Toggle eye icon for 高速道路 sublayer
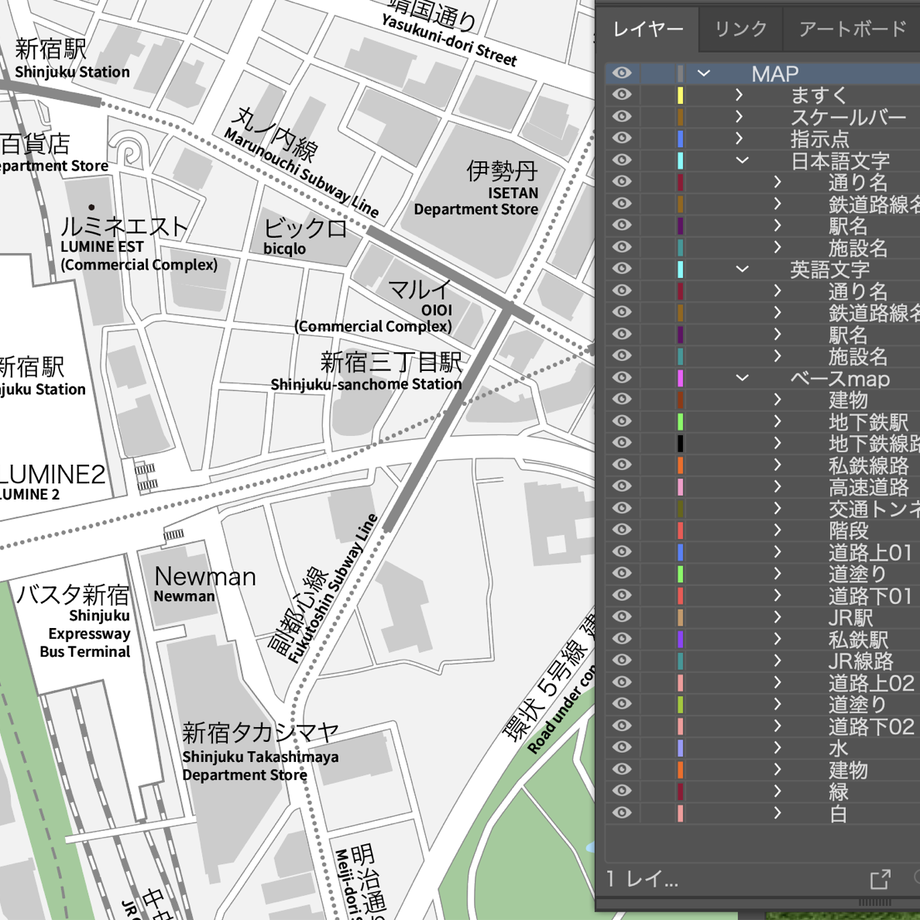Screen dimensions: 920x920 click(622, 486)
